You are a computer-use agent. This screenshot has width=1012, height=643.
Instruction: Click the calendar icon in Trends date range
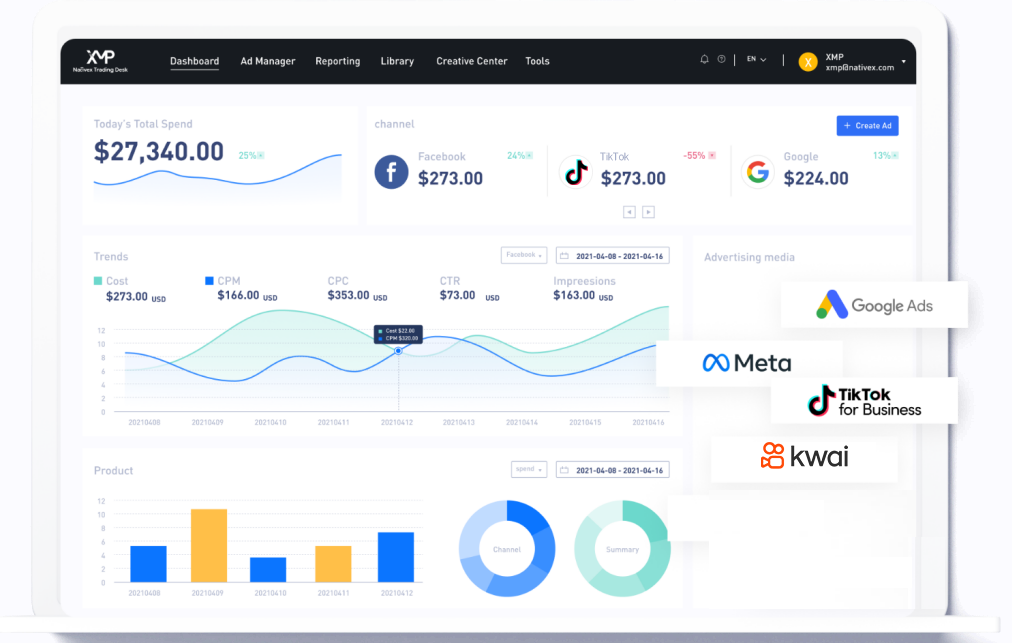tap(564, 256)
